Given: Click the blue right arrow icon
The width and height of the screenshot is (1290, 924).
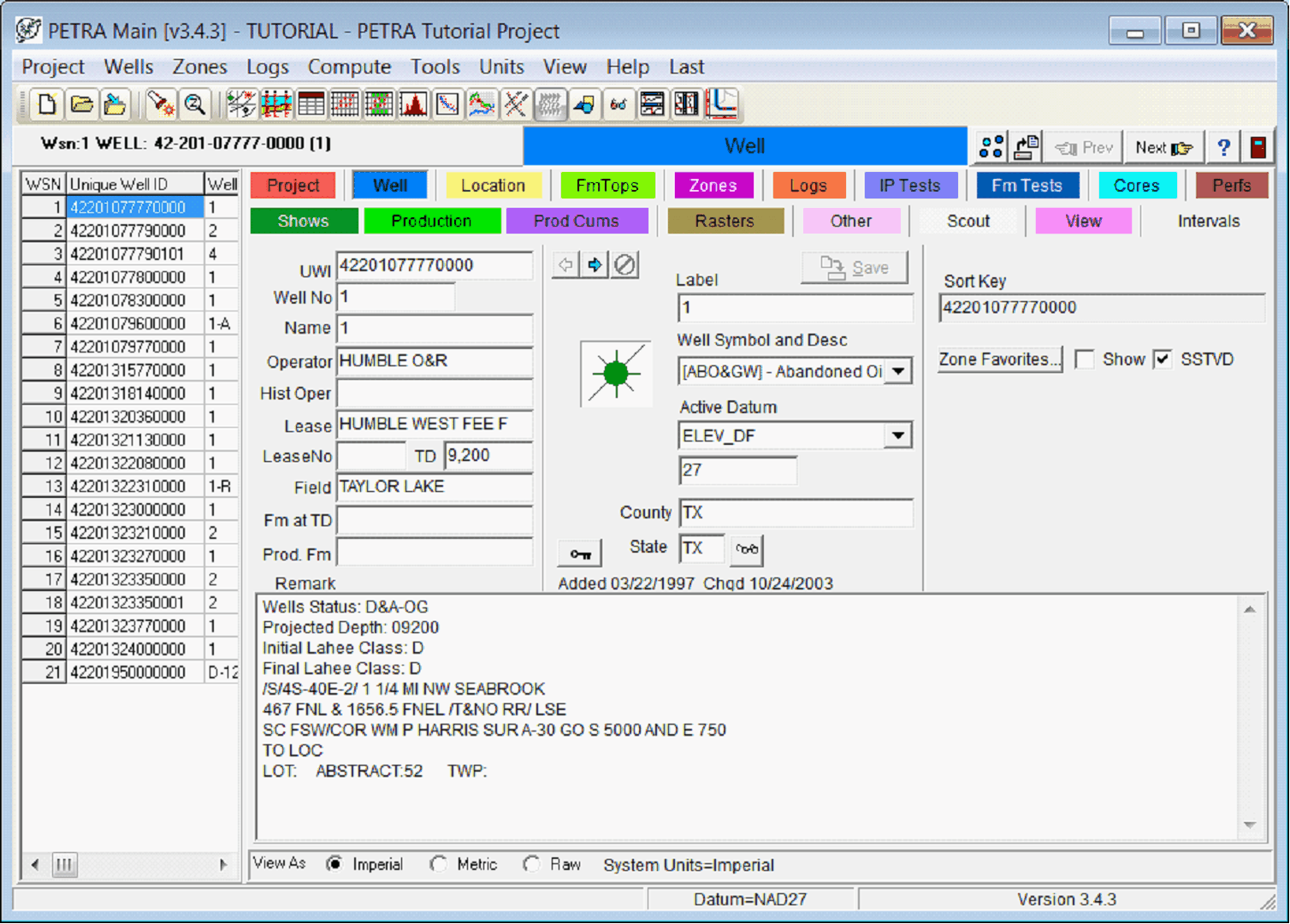Looking at the screenshot, I should [595, 264].
